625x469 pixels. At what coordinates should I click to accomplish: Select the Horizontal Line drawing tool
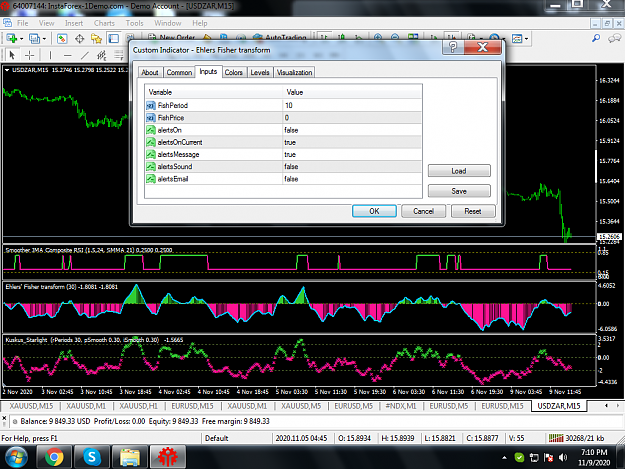click(68, 55)
